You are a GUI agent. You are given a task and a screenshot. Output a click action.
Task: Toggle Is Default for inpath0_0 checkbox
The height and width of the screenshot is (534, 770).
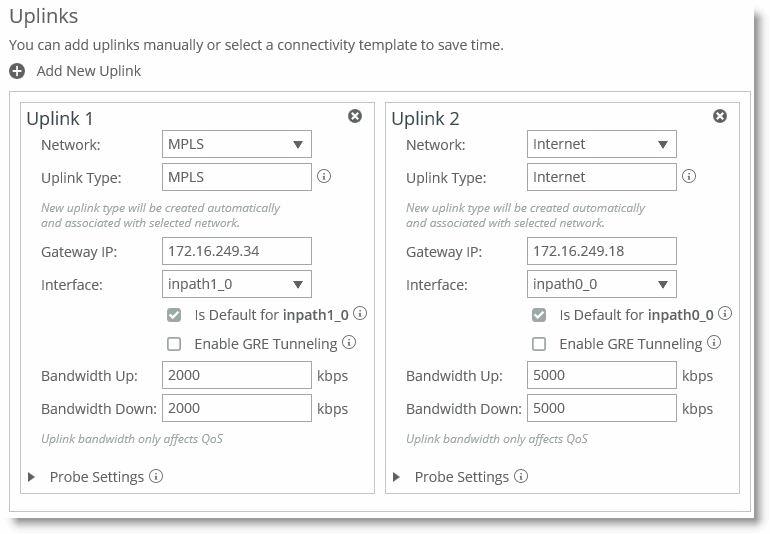(x=539, y=315)
